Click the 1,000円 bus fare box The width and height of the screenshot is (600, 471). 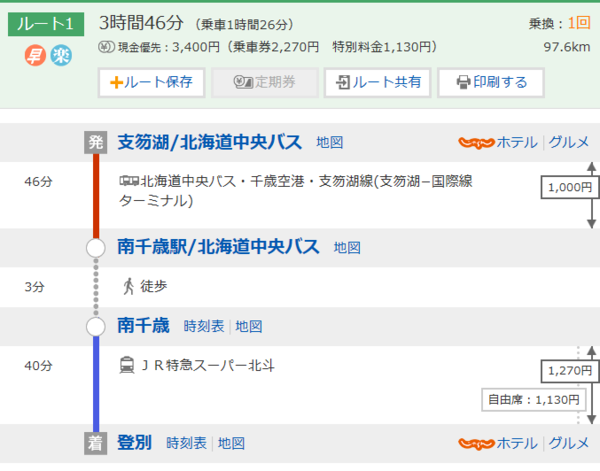pos(567,187)
